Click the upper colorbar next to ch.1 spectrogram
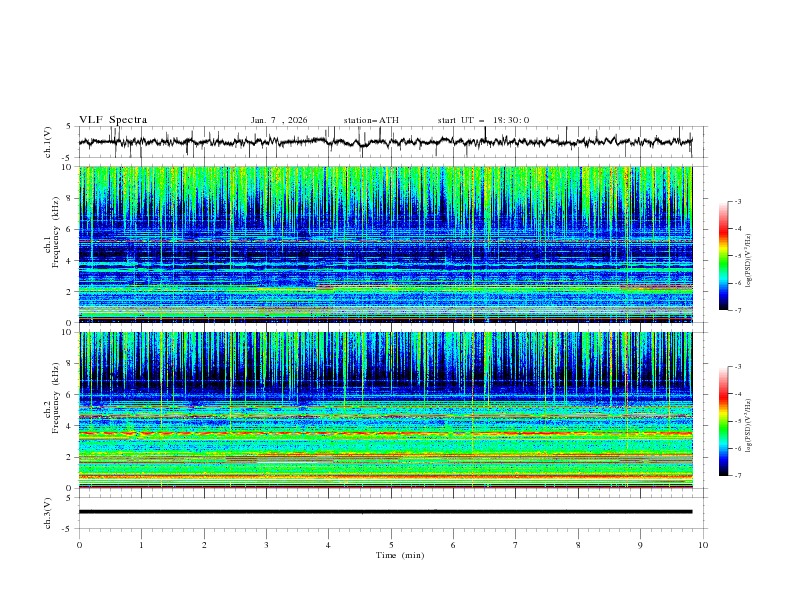792x612 pixels. click(x=723, y=256)
